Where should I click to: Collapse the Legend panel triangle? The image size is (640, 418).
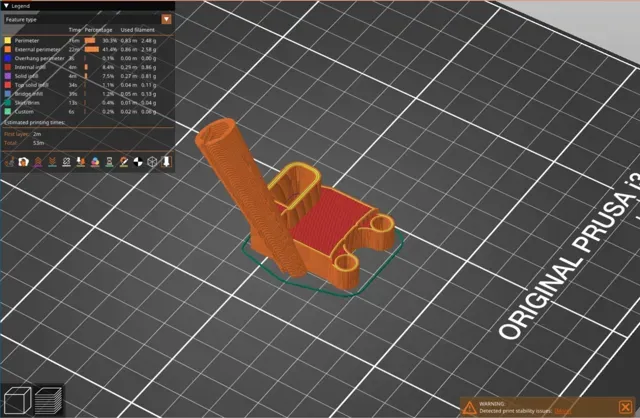(x=6, y=6)
